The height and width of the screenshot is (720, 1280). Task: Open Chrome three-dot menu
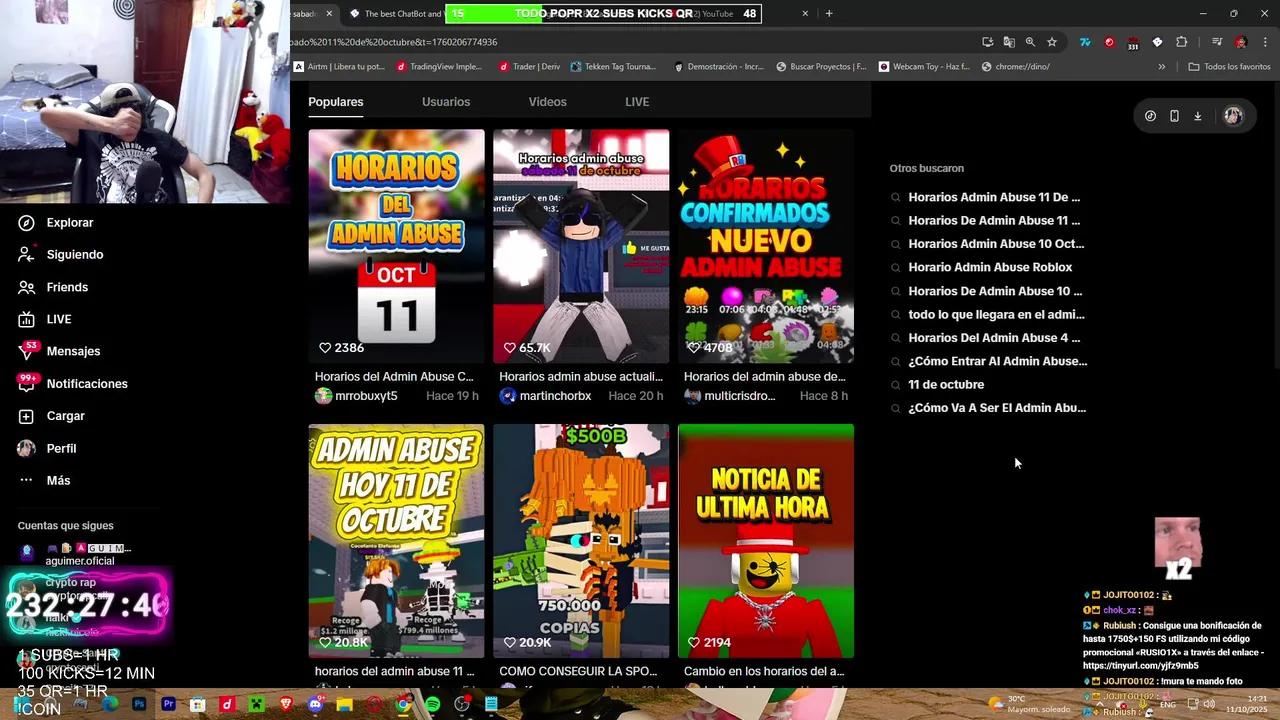(1265, 42)
